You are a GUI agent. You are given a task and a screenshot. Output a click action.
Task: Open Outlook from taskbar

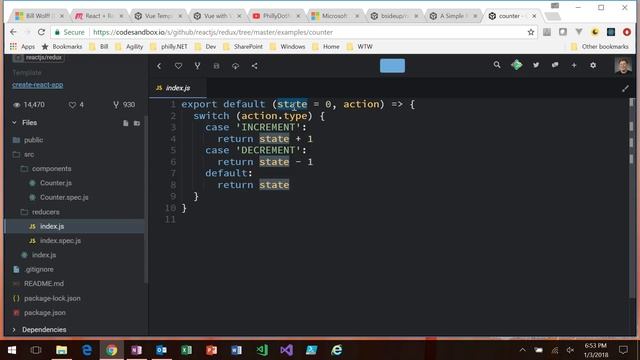click(162, 350)
